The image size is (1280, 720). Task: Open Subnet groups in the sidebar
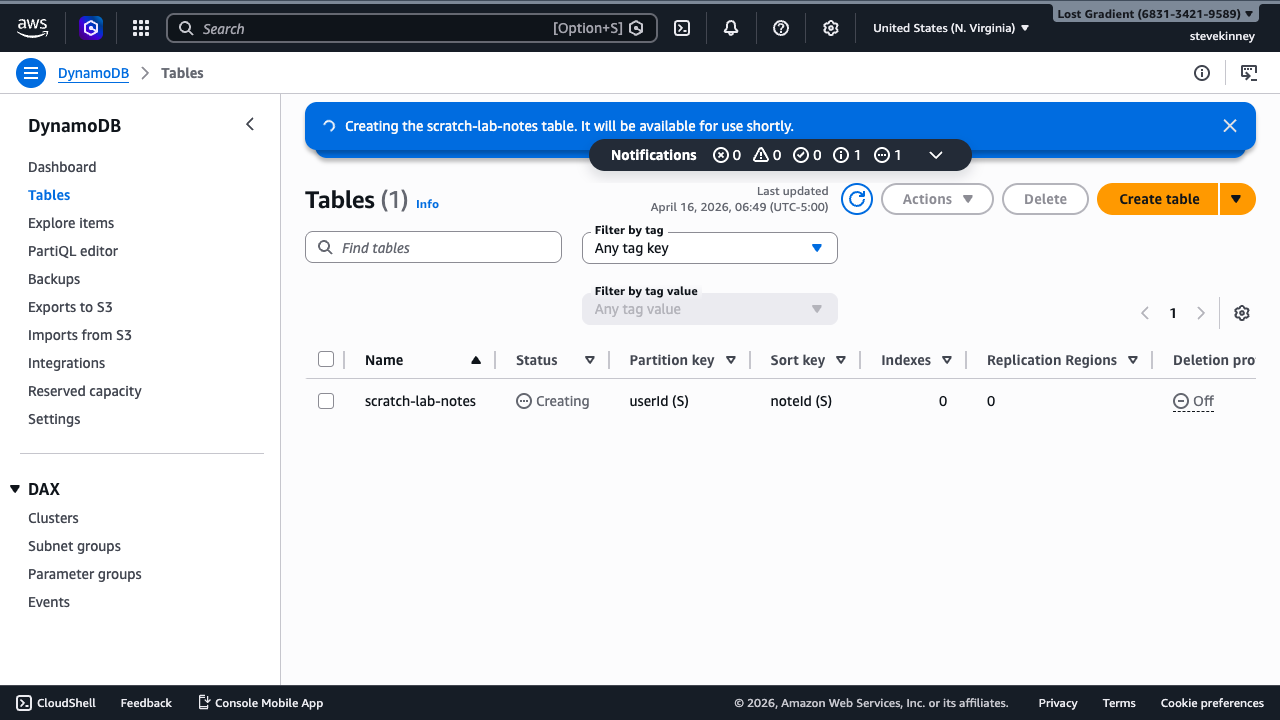(x=74, y=546)
